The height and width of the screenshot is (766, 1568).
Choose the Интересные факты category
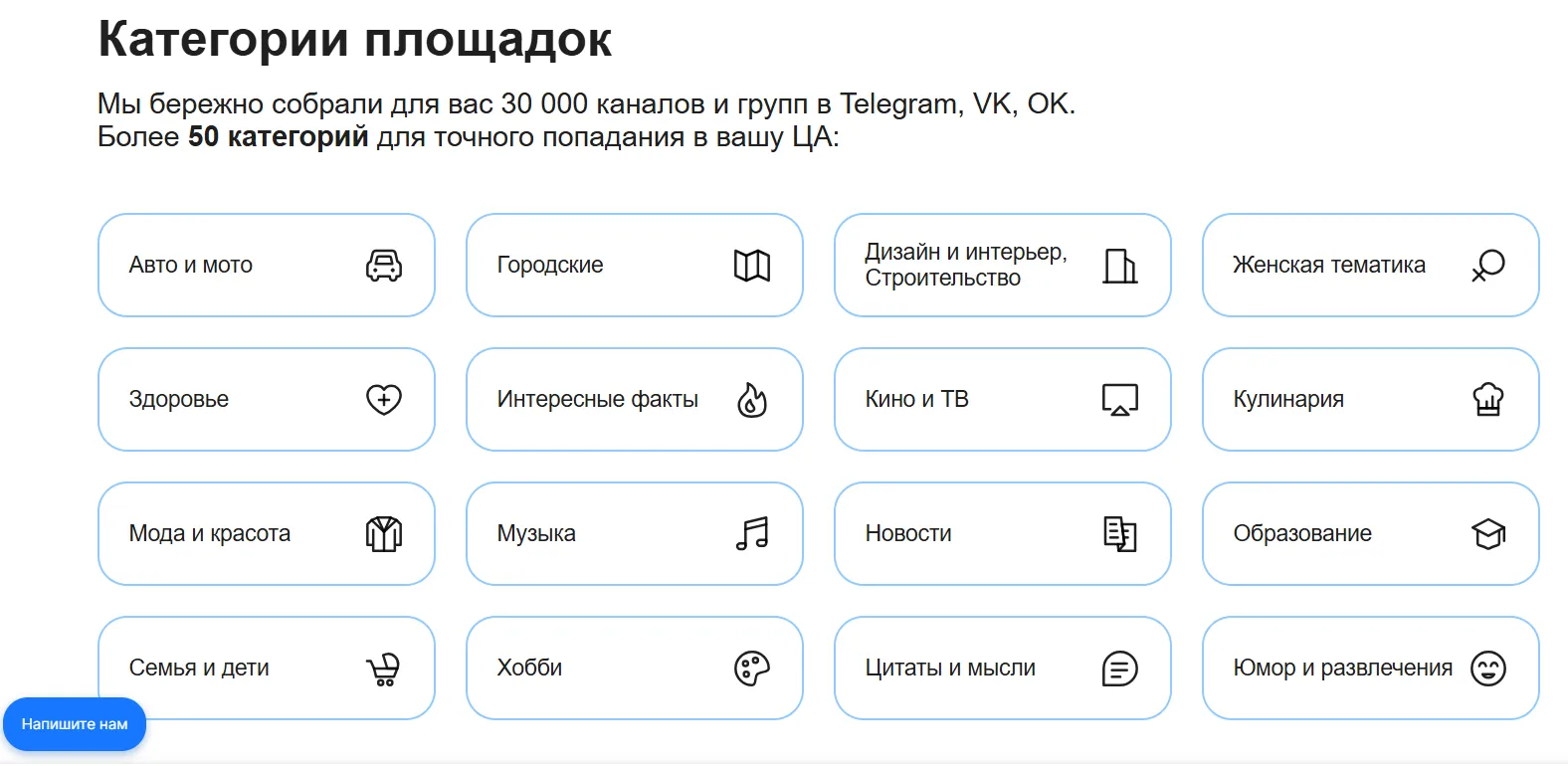click(x=635, y=400)
